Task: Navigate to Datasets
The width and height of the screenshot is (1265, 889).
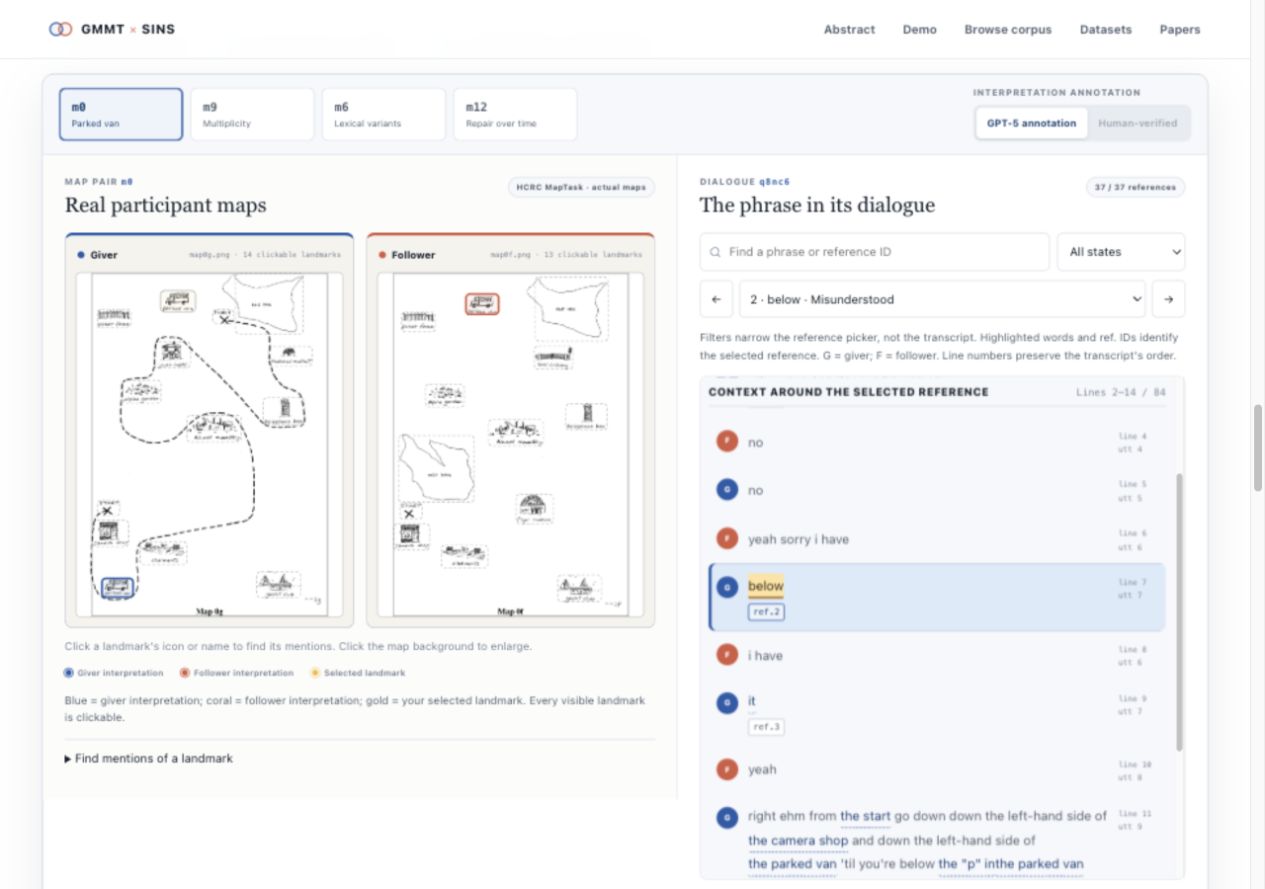Action: [x=1106, y=29]
